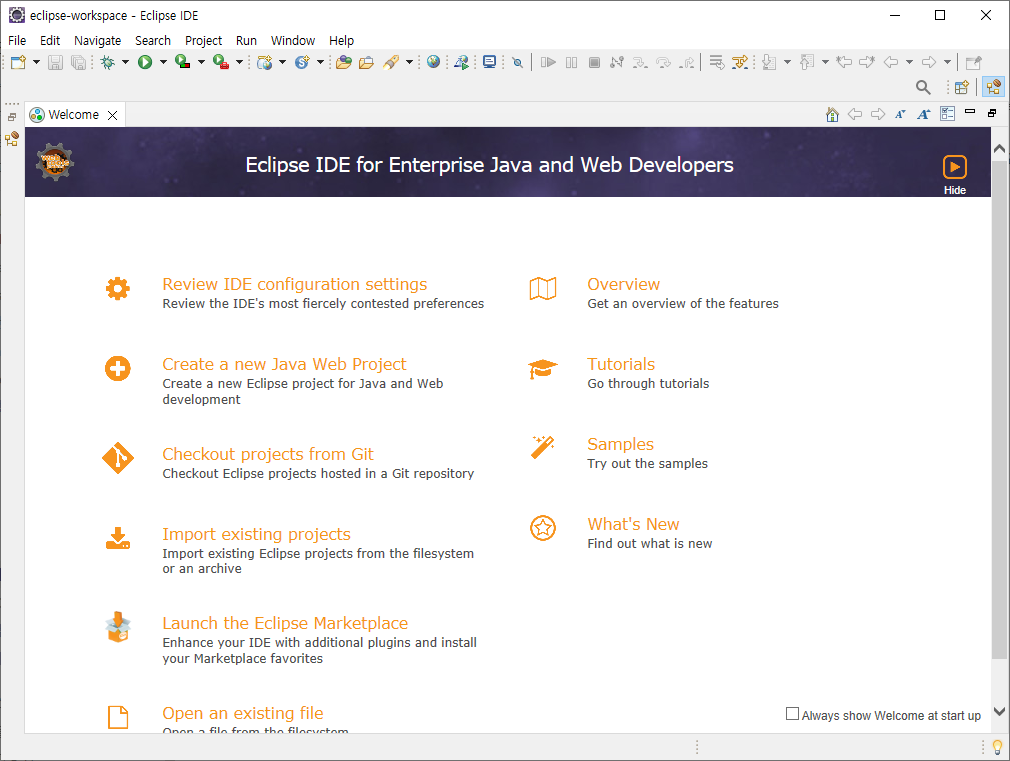
Task: Click the Customize page icon in Welcome
Action: pos(948,114)
